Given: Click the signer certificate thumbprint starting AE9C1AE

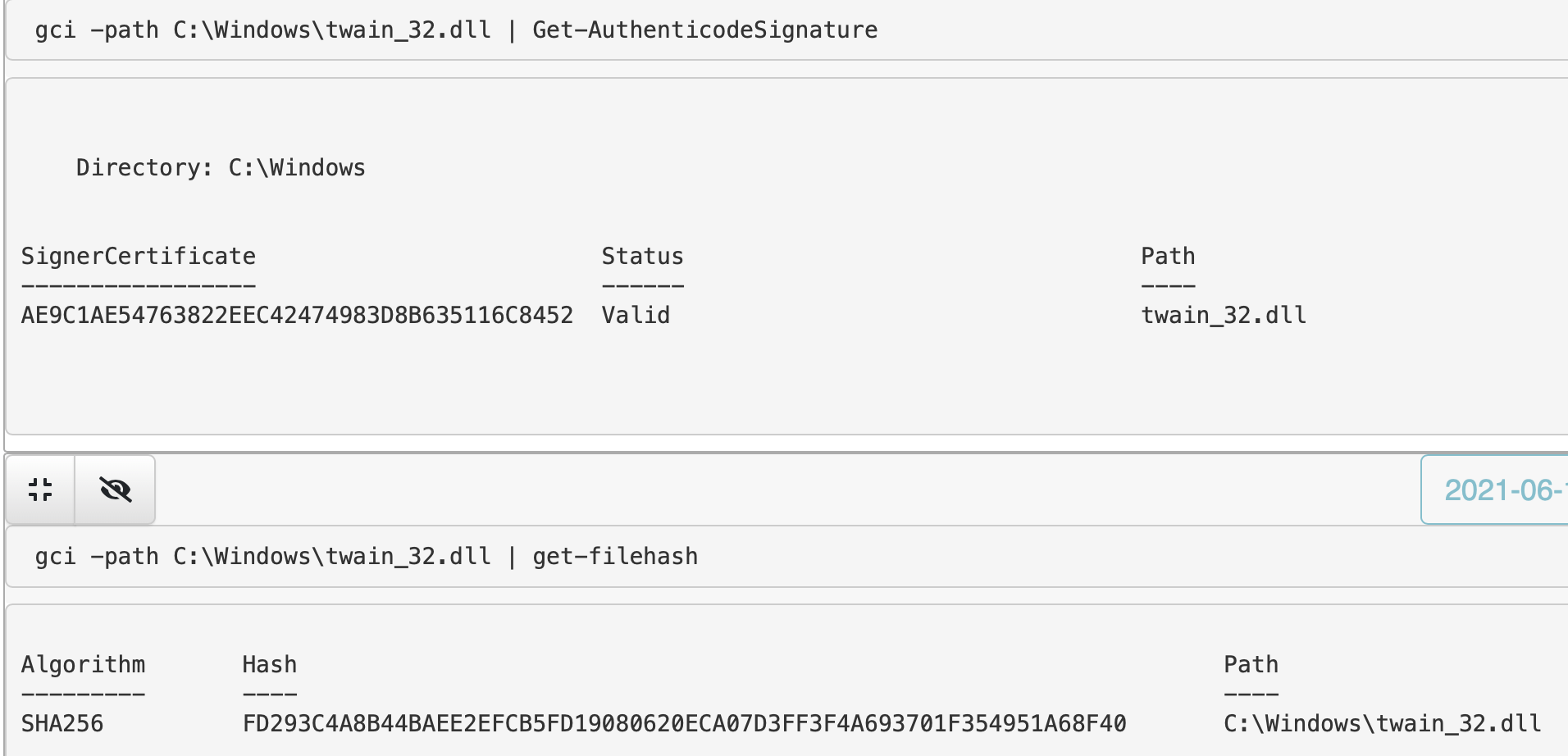Looking at the screenshot, I should click(297, 316).
